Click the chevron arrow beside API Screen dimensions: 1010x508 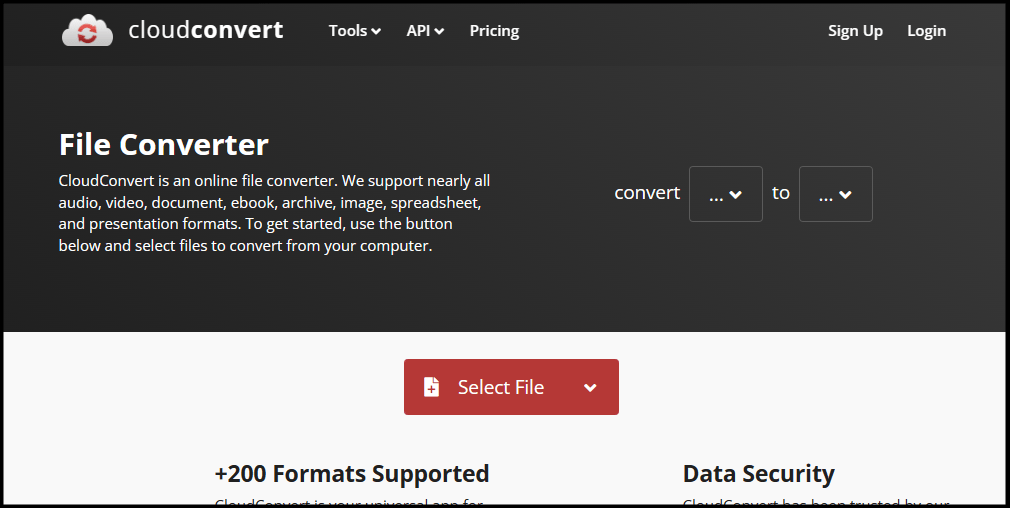click(439, 31)
